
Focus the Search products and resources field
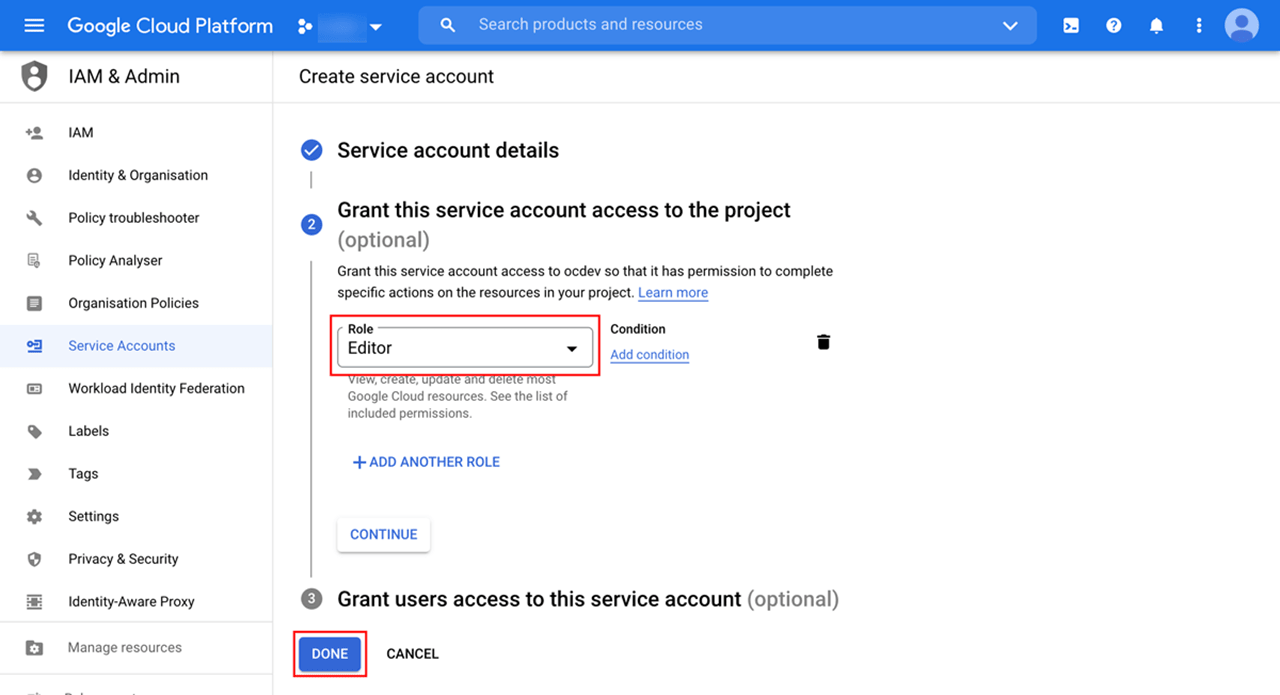(727, 25)
